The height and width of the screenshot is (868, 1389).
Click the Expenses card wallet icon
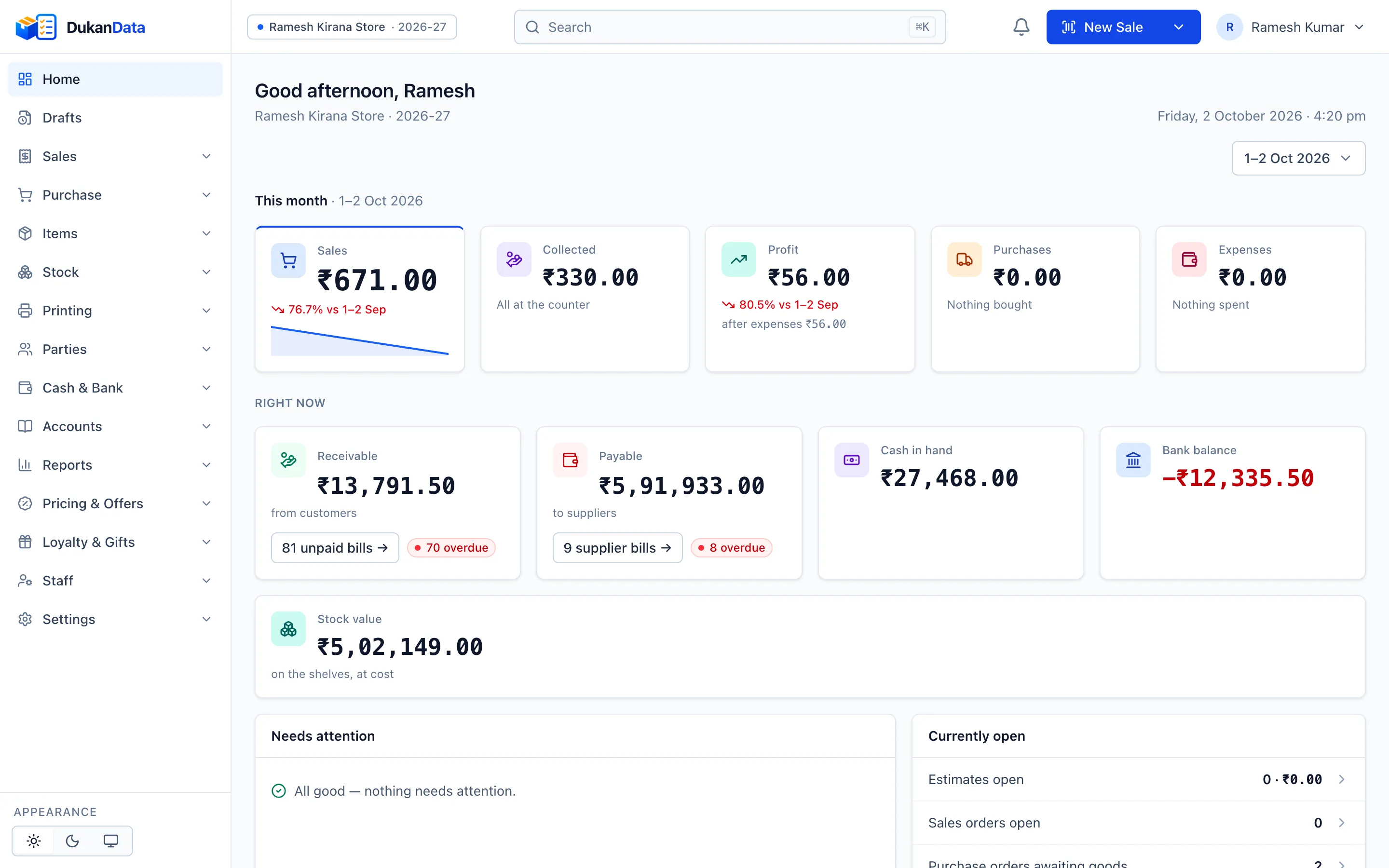click(1189, 259)
